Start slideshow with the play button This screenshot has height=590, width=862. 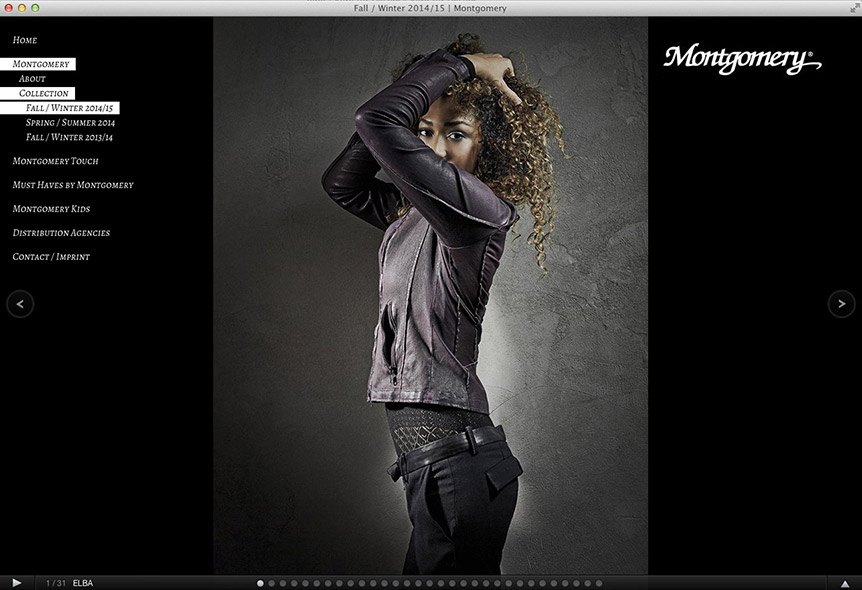click(16, 583)
